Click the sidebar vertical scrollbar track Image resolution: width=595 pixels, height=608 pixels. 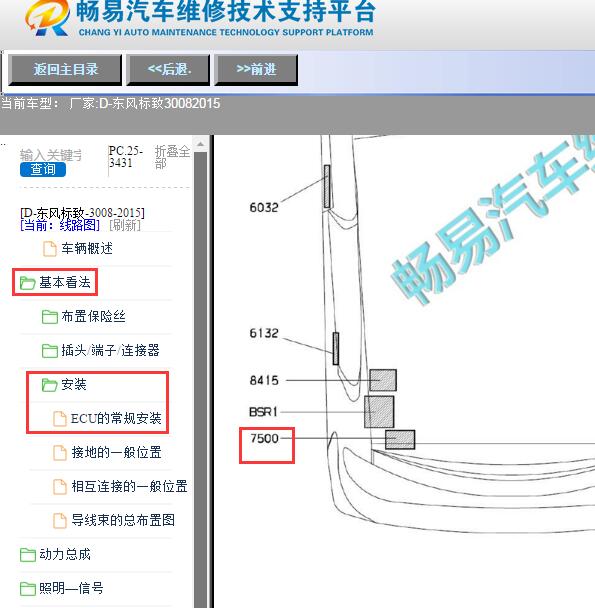[201, 380]
